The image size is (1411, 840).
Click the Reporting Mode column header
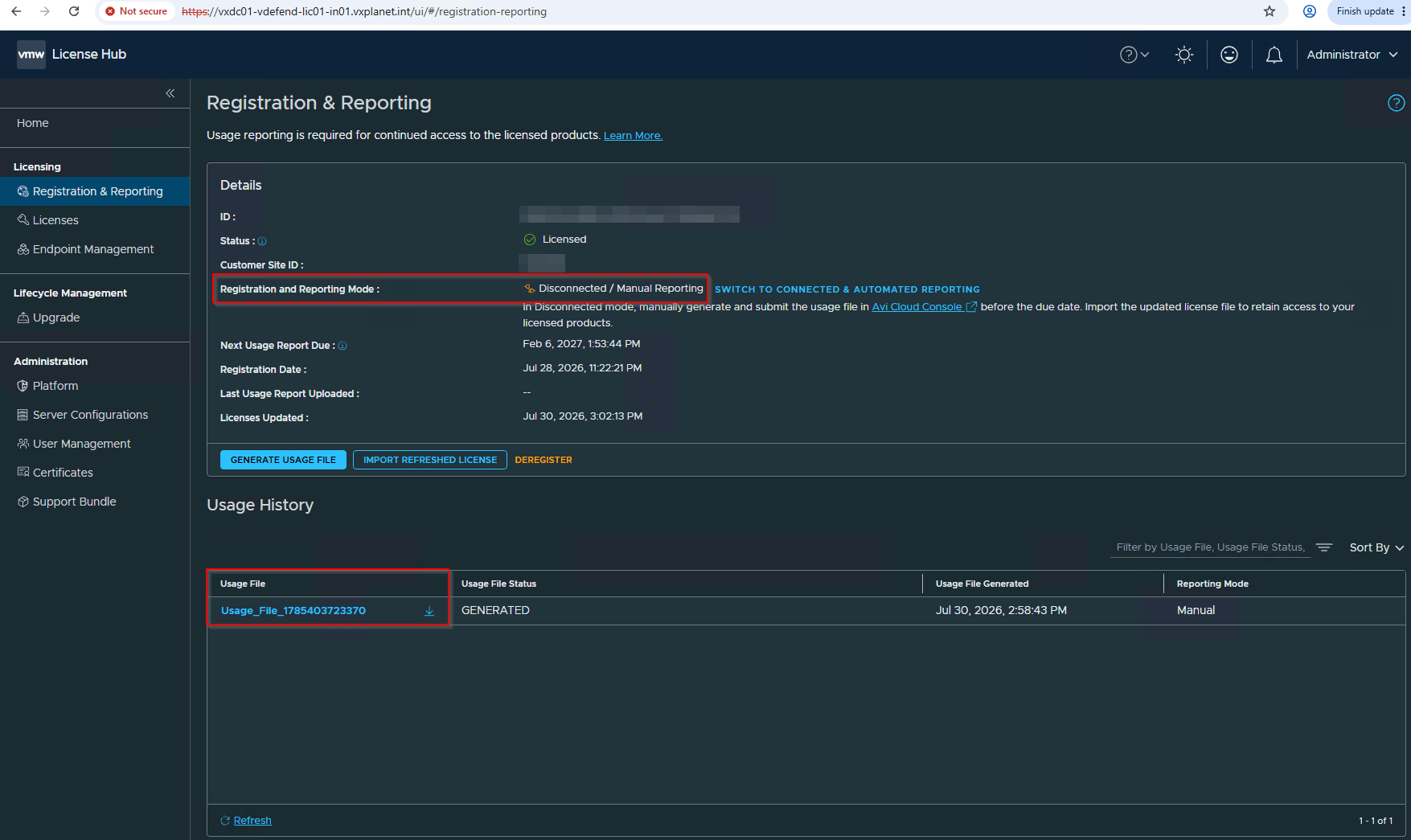pos(1212,584)
